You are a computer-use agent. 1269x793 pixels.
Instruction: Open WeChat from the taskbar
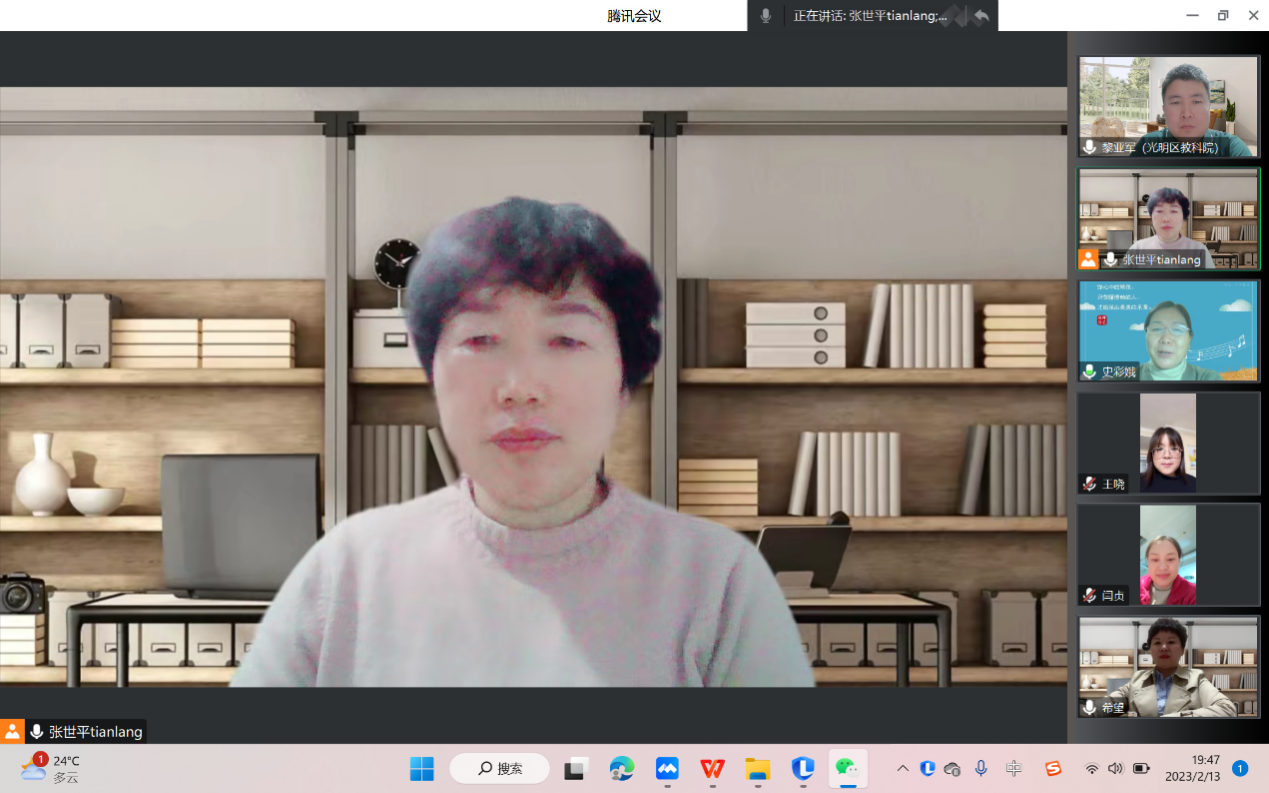848,768
